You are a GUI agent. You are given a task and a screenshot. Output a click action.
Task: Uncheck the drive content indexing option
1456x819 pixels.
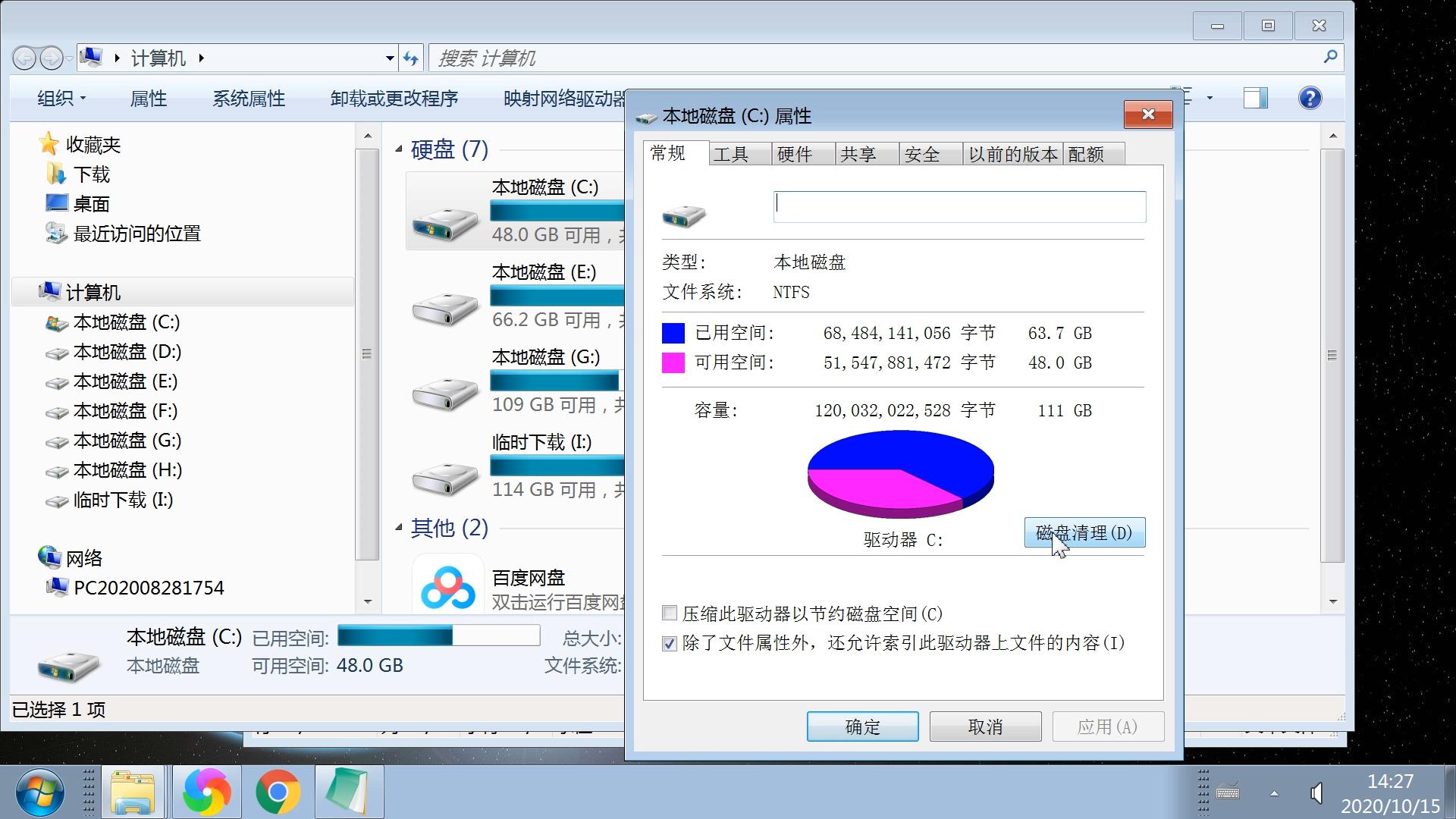pyautogui.click(x=670, y=644)
